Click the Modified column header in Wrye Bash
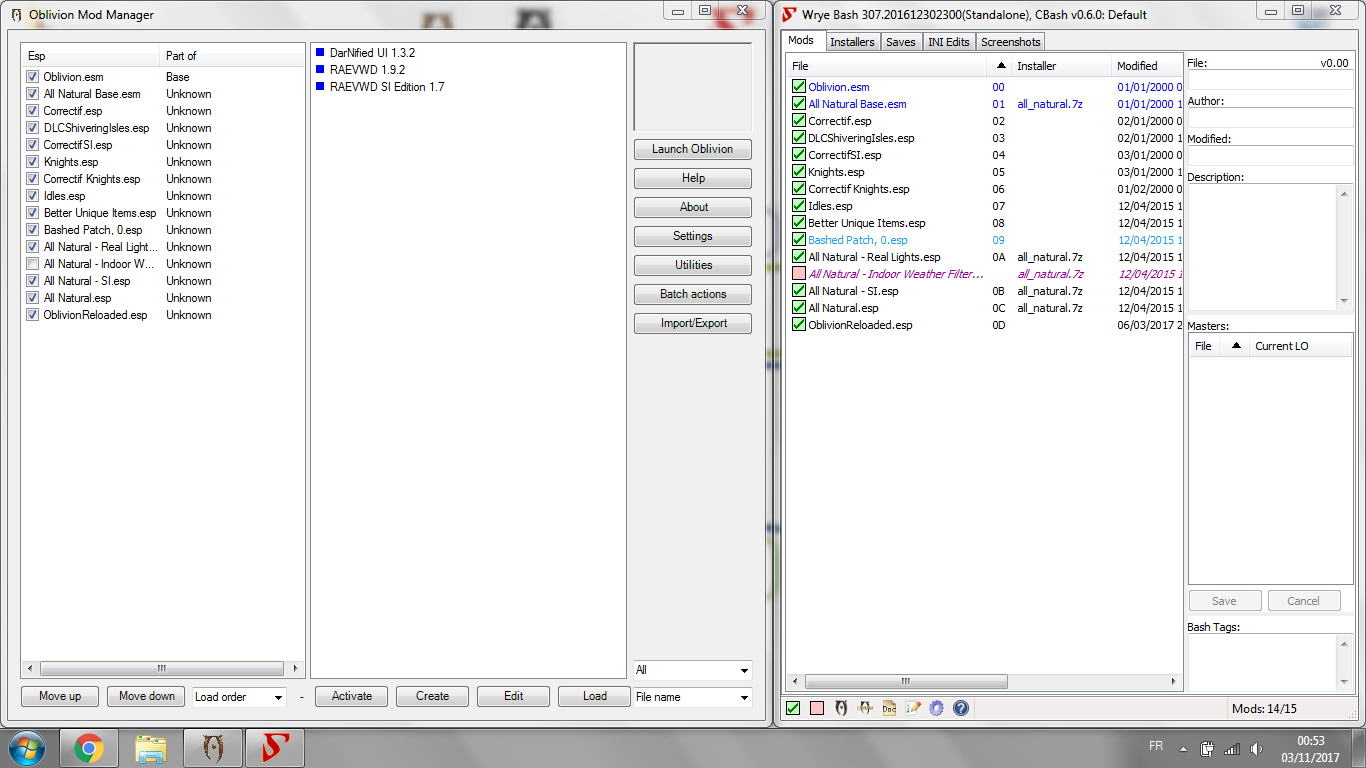 point(1147,66)
